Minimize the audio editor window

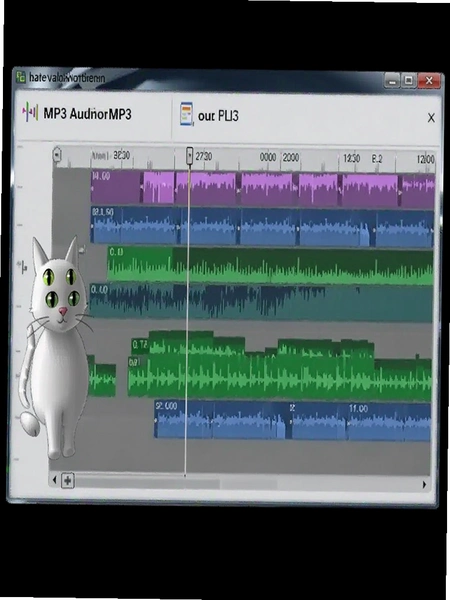point(393,81)
